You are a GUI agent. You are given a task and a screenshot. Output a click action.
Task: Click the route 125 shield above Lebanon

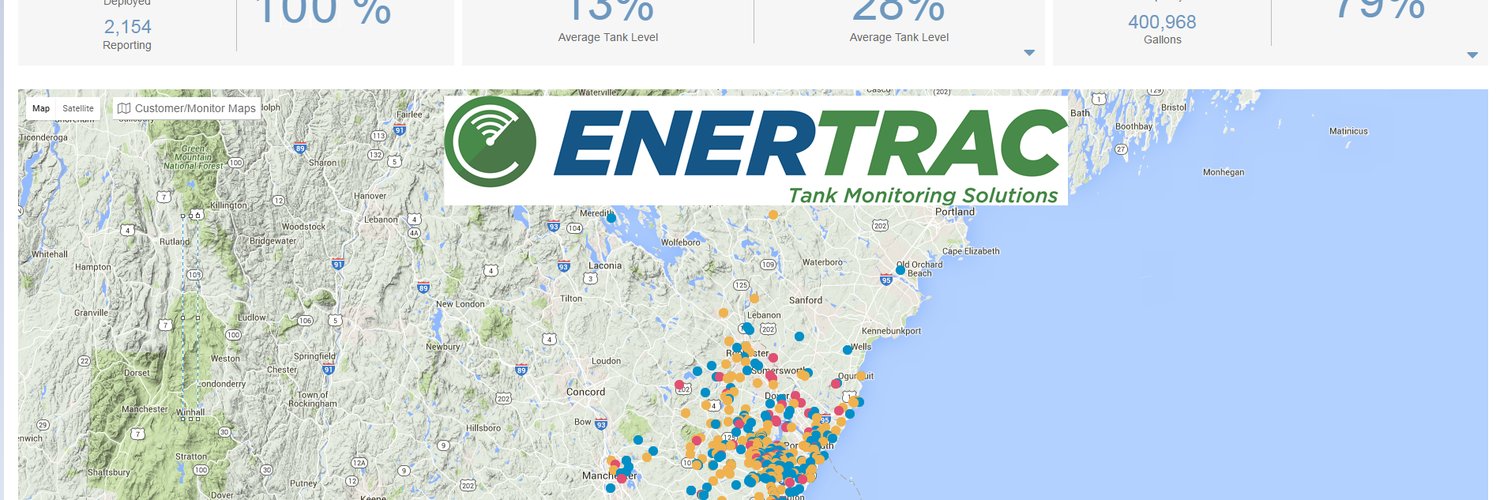pos(741,286)
